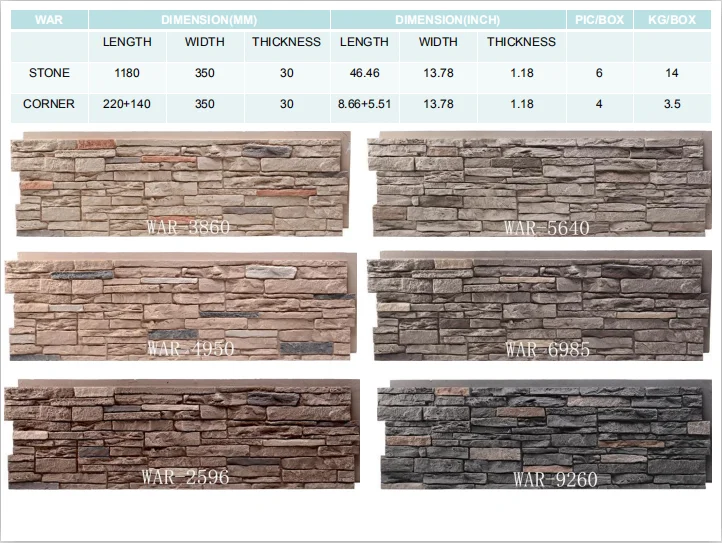
Task: Select the DIMENSION(MM) column header
Action: tap(208, 19)
